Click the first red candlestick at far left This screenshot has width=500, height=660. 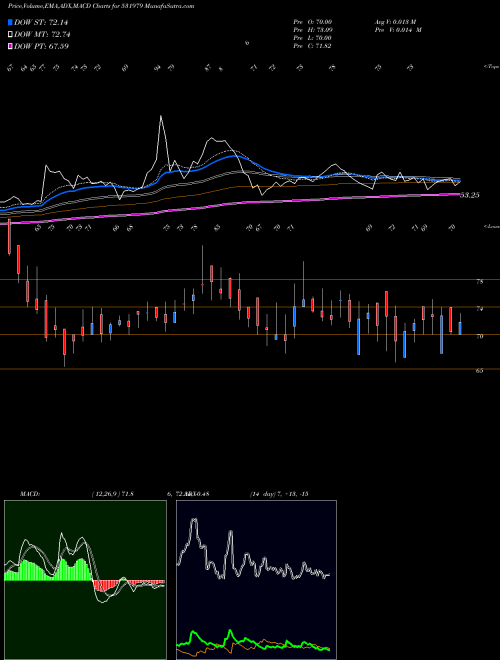9,236
